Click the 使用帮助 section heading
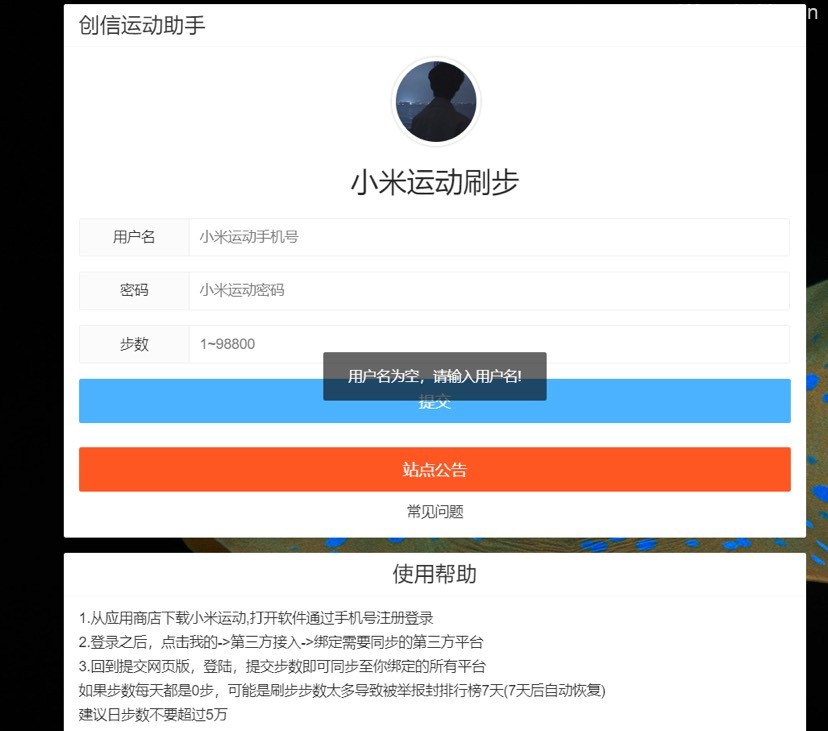This screenshot has width=828, height=731. click(435, 574)
